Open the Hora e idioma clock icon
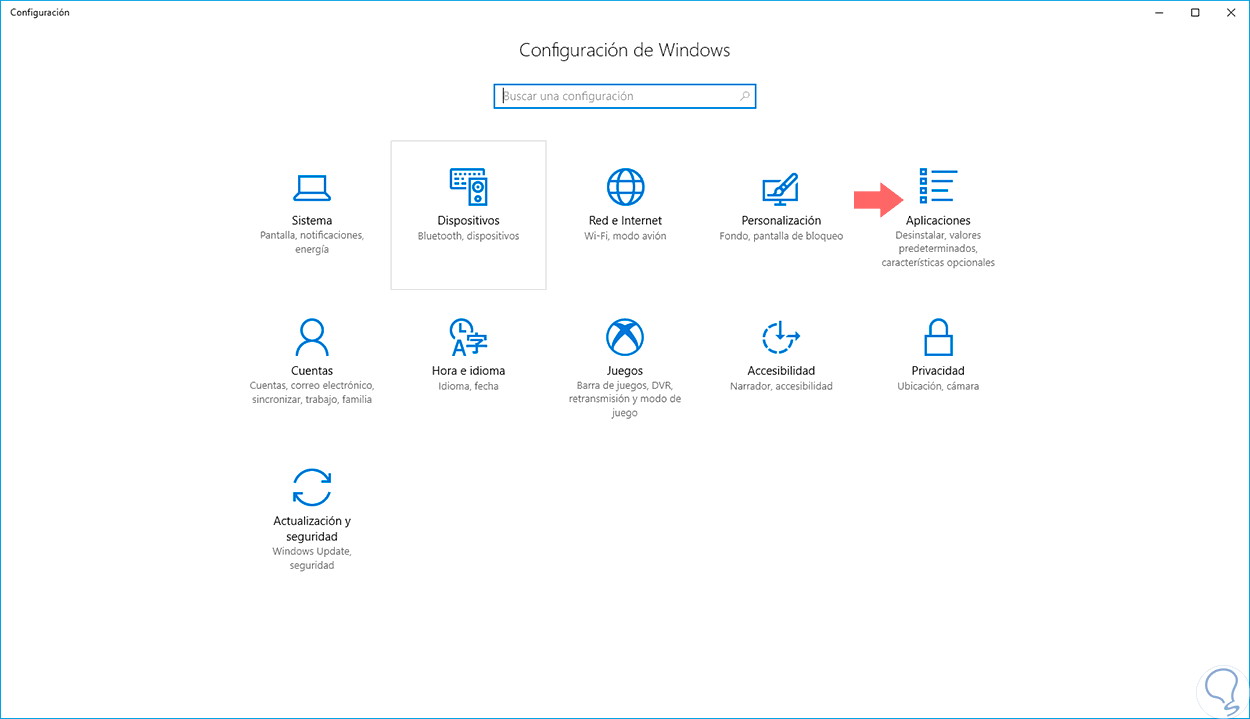The width and height of the screenshot is (1250, 719). tap(468, 337)
